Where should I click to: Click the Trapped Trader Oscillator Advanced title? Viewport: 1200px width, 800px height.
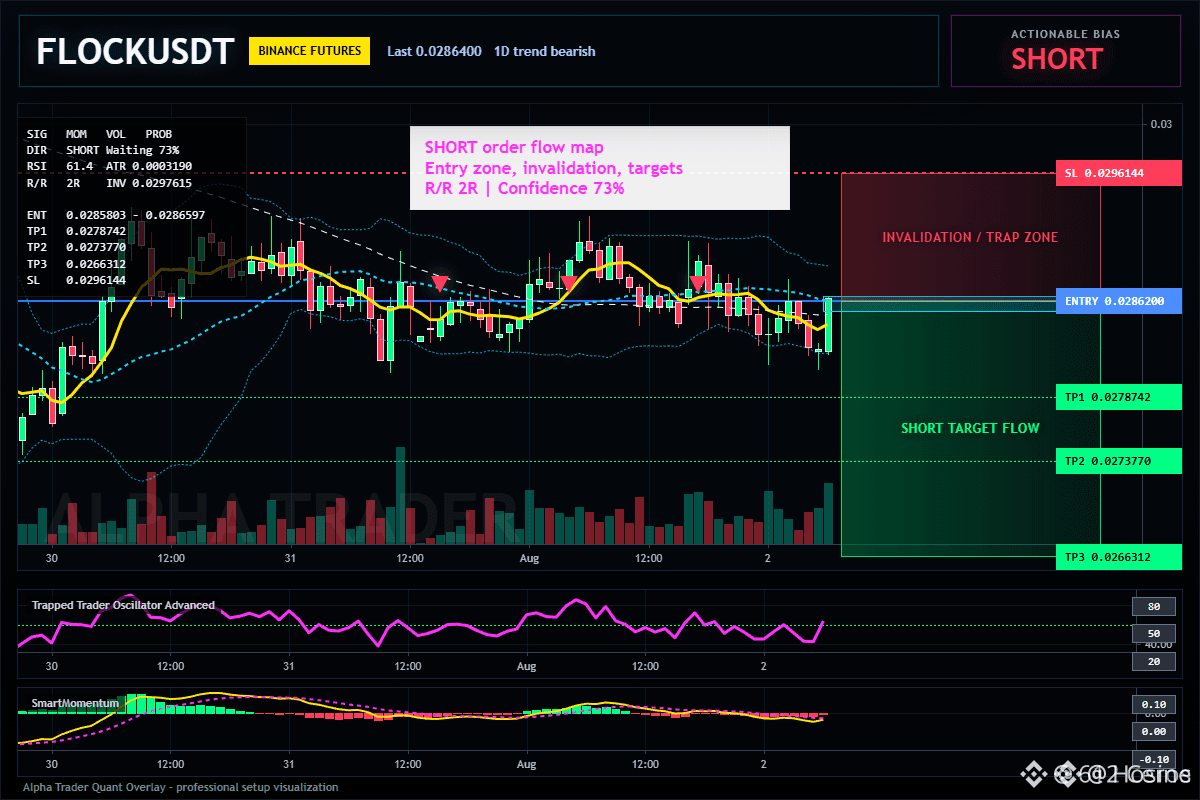(123, 605)
